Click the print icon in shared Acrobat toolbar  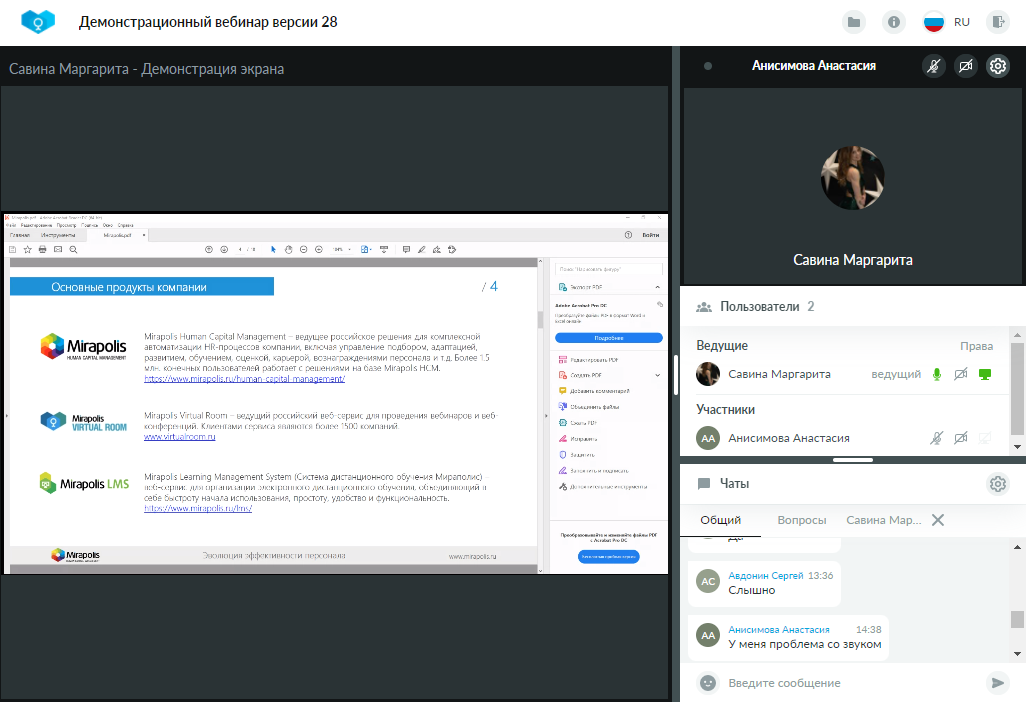tap(43, 249)
